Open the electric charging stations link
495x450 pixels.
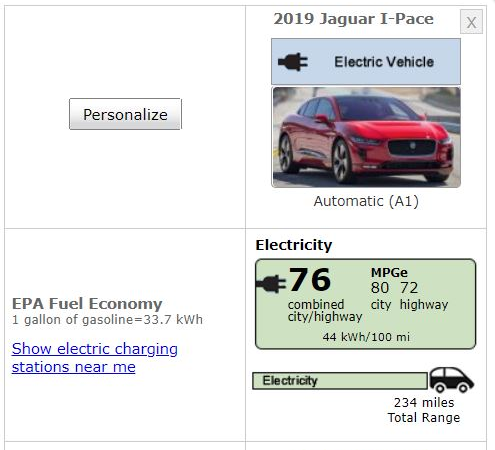coord(95,358)
